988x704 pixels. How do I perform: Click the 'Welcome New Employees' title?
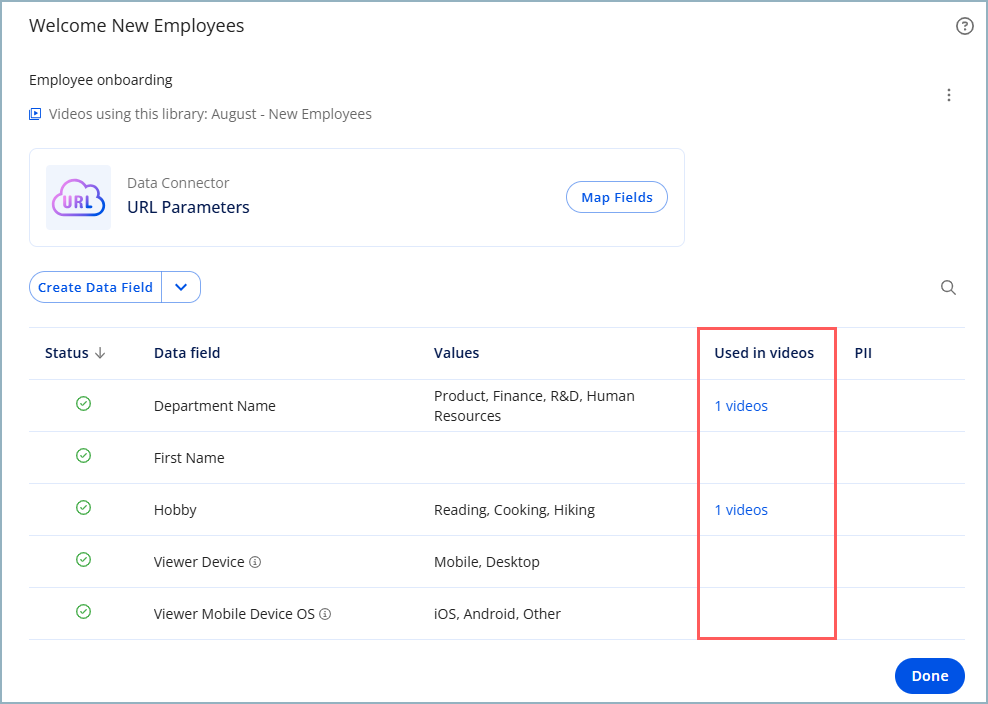[x=137, y=26]
